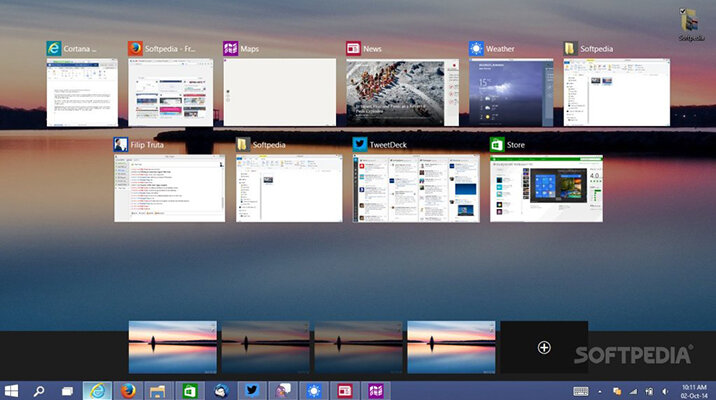Show the touch keyboard from tray

[581, 391]
